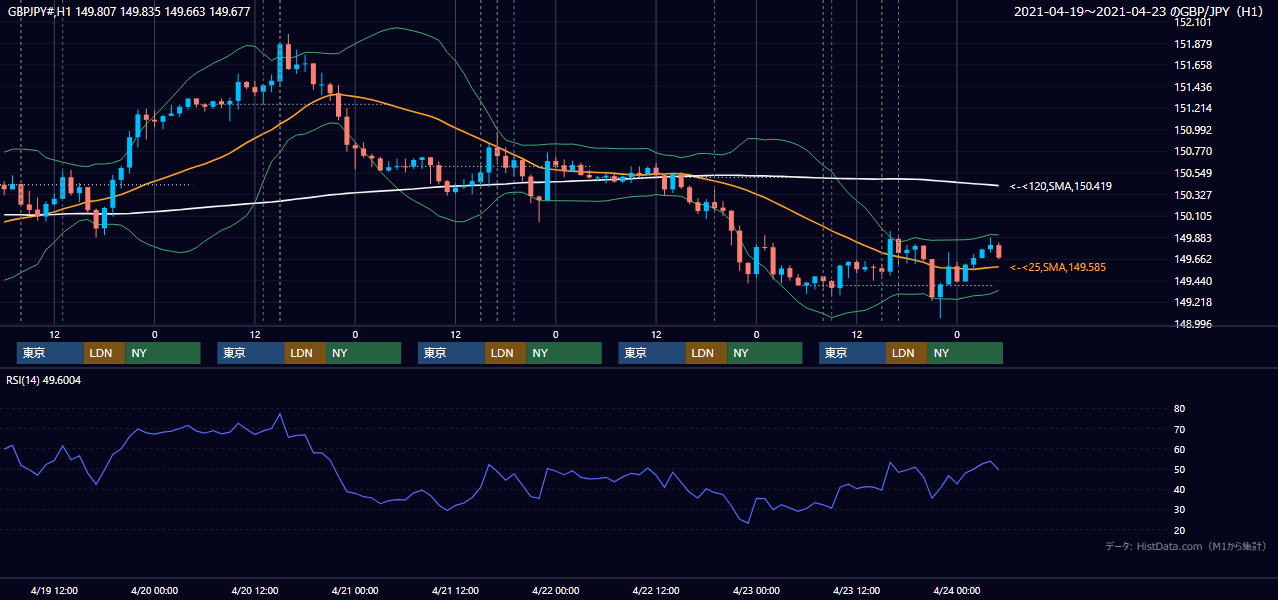Click price axis value 148.996
The width and height of the screenshot is (1278, 600).
tap(1193, 324)
